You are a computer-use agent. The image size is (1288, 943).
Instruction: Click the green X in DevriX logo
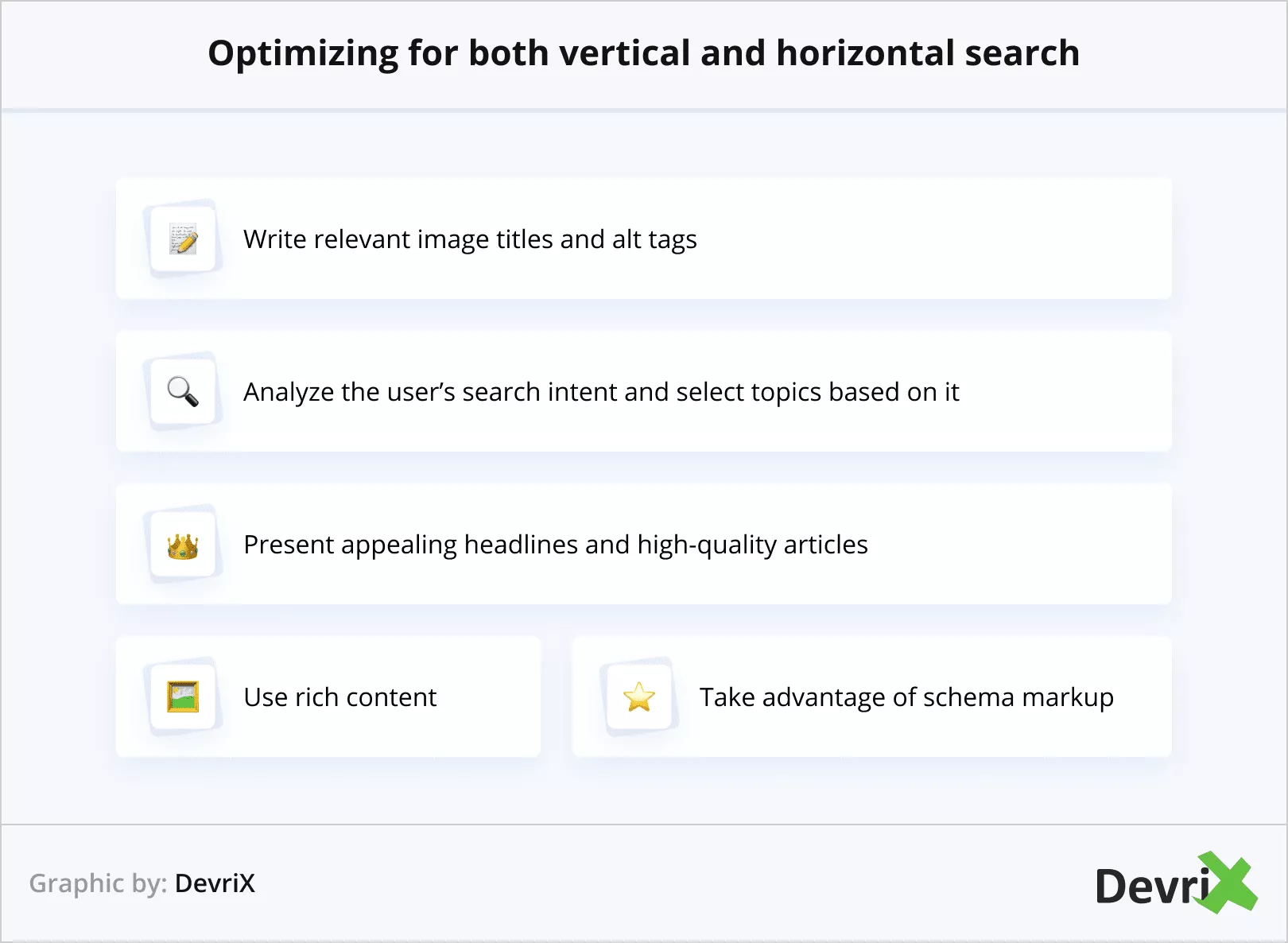click(1229, 883)
